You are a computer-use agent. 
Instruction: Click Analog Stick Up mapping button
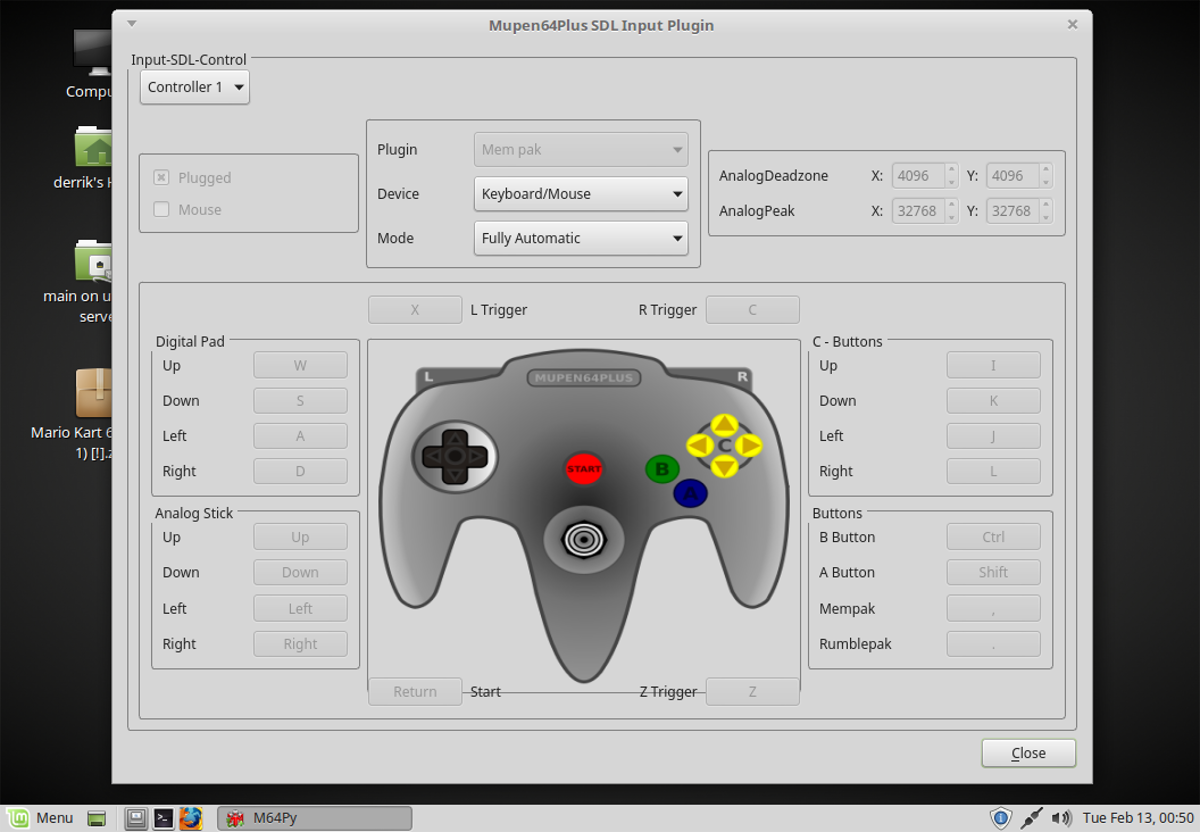(300, 537)
